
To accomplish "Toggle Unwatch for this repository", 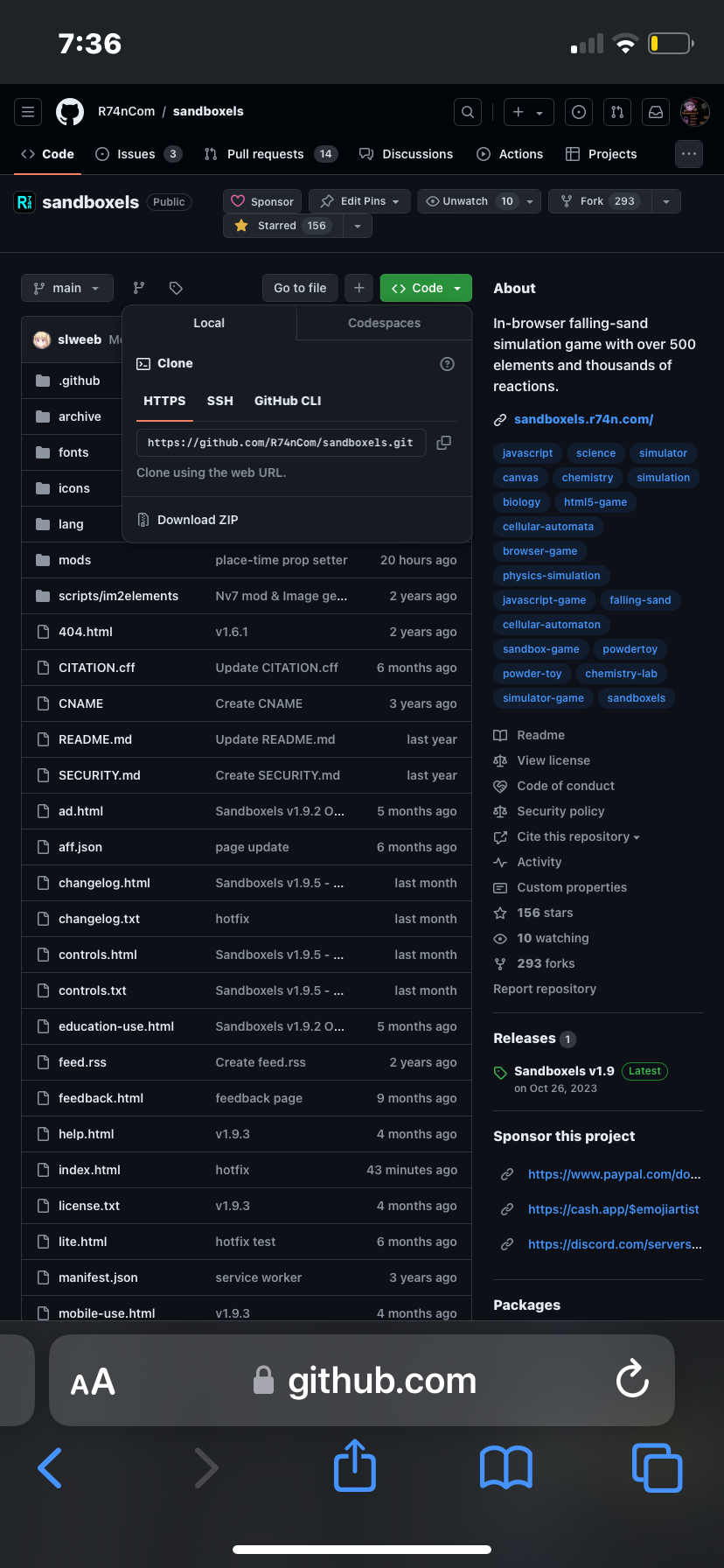I will click(469, 201).
